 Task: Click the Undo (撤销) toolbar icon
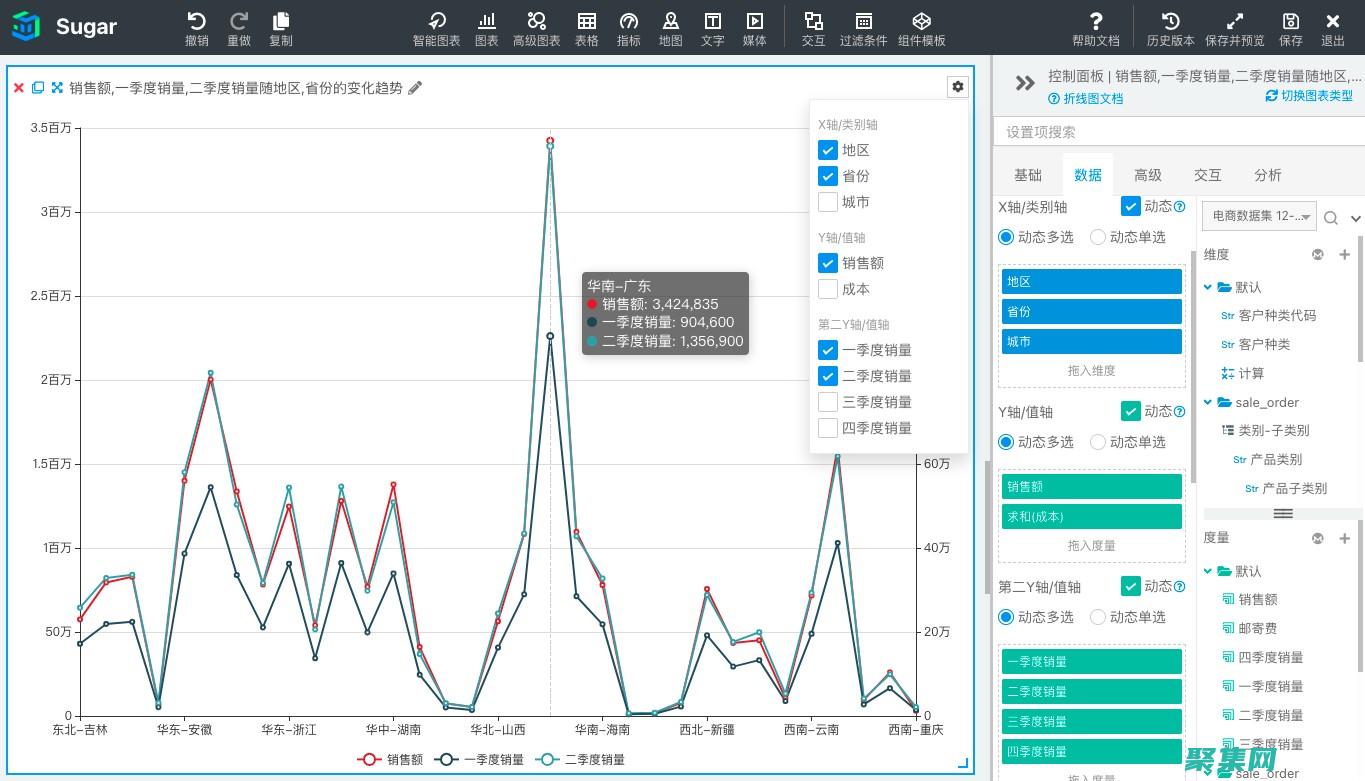click(x=197, y=28)
